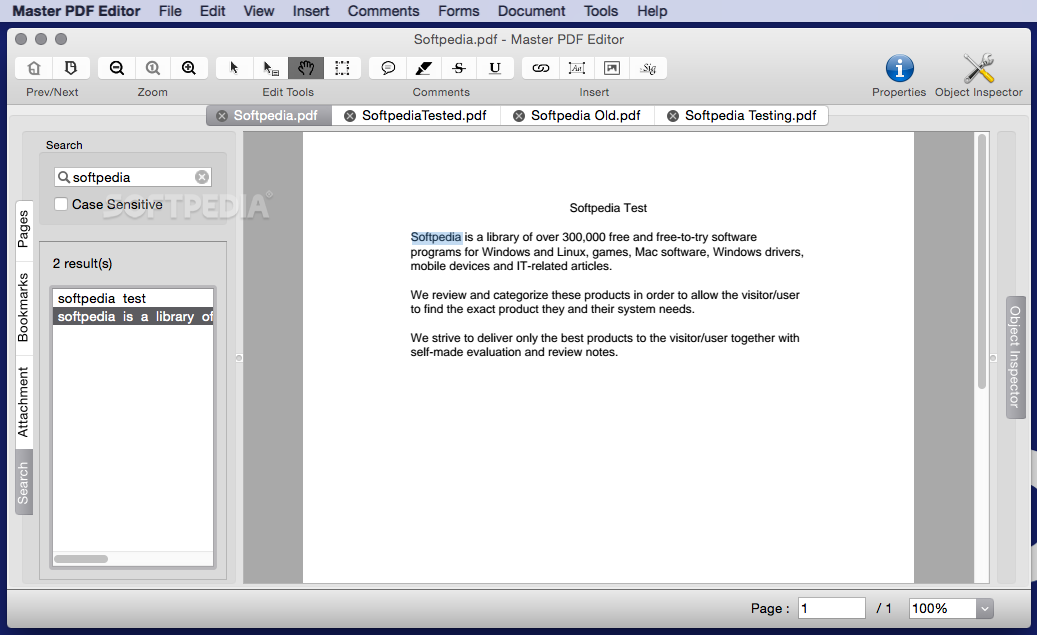Click the left panel splitter handle
This screenshot has width=1037, height=635.
pyautogui.click(x=239, y=358)
